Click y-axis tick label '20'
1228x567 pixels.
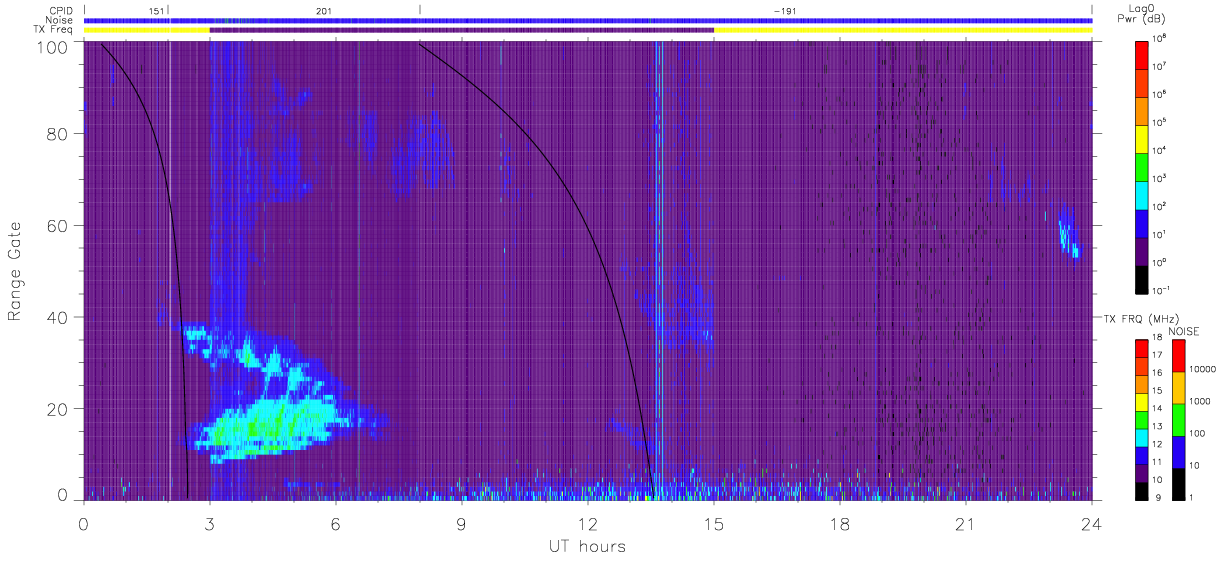tap(57, 409)
